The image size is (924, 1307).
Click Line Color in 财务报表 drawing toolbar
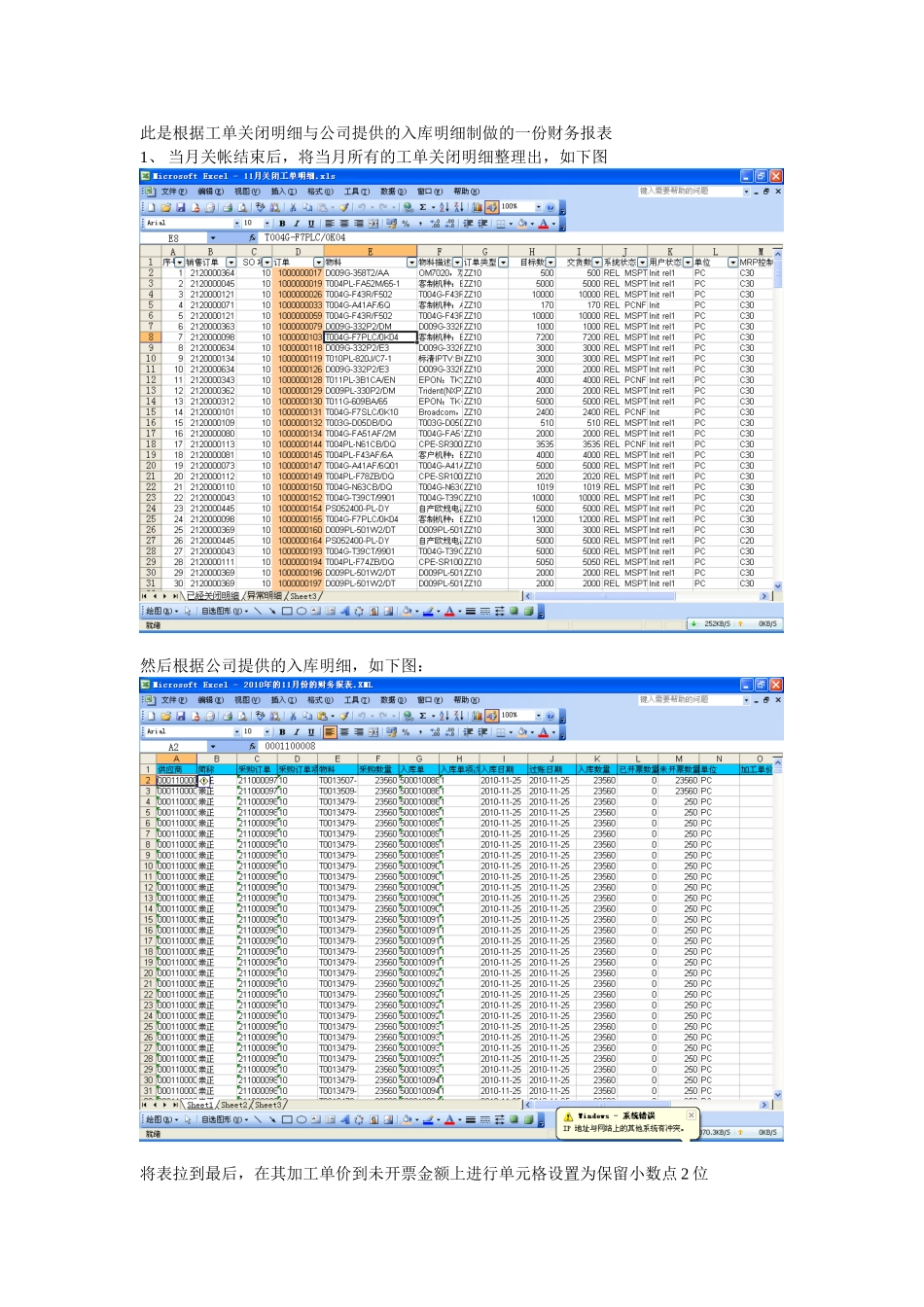click(428, 1119)
